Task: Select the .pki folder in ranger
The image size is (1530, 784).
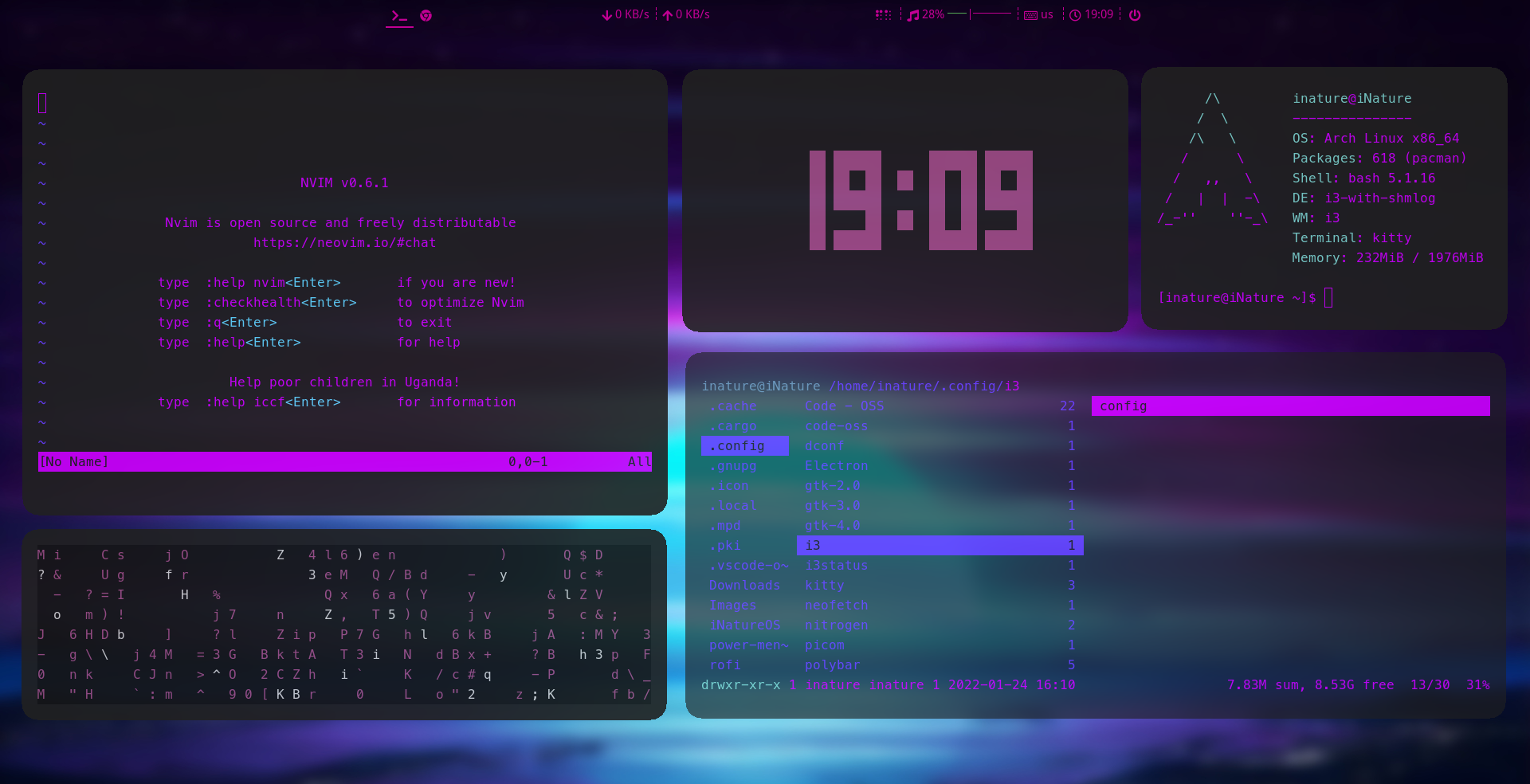Action: tap(725, 546)
